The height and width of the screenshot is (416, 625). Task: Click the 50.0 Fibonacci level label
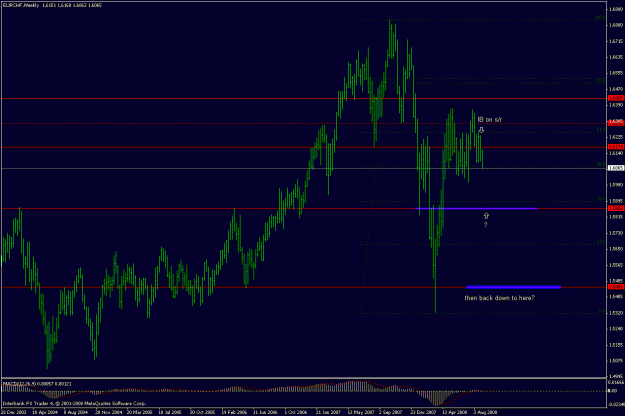(601, 164)
